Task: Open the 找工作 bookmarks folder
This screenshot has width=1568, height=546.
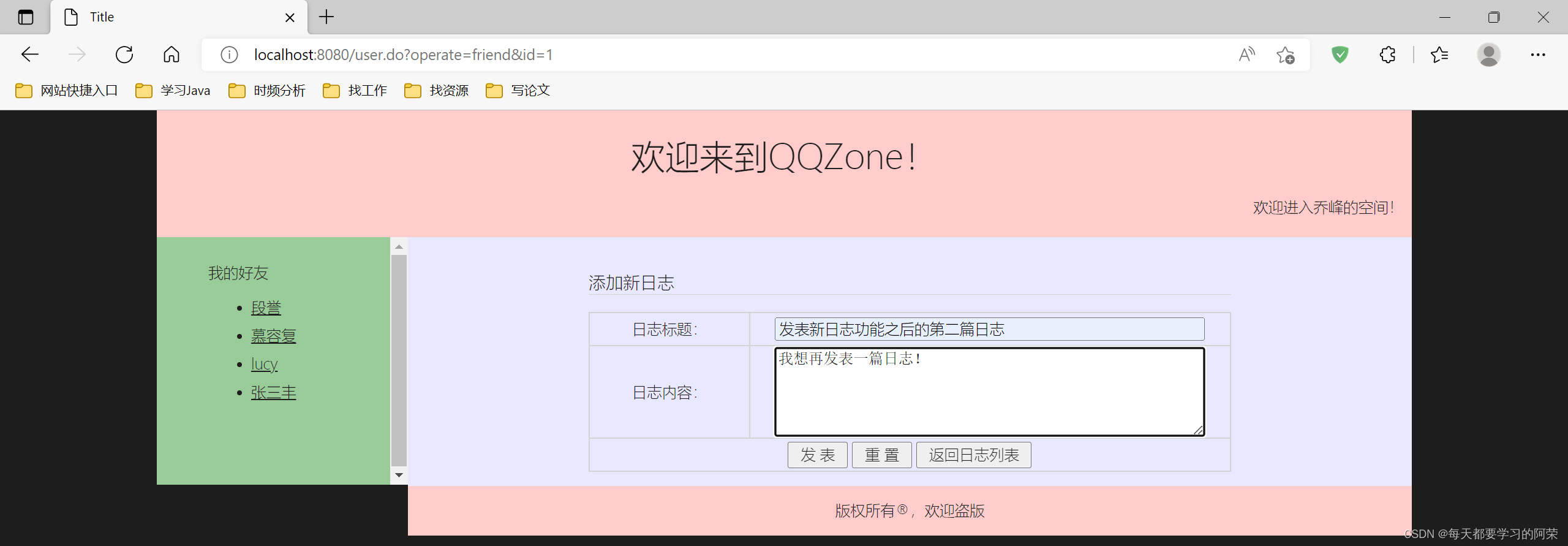Action: tap(355, 91)
